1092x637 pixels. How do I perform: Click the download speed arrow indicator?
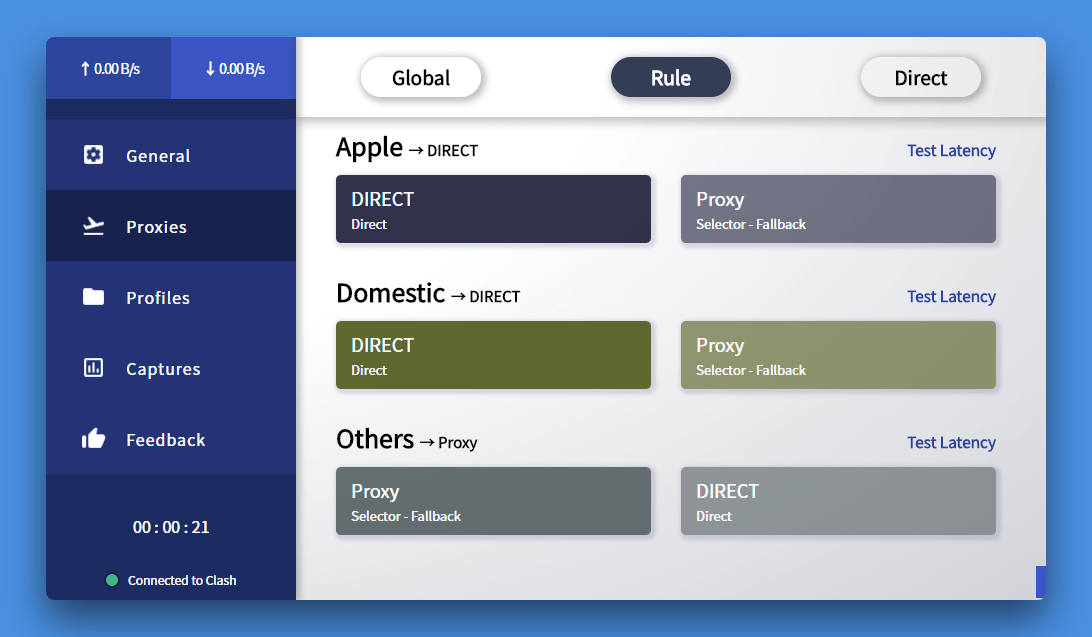point(208,68)
